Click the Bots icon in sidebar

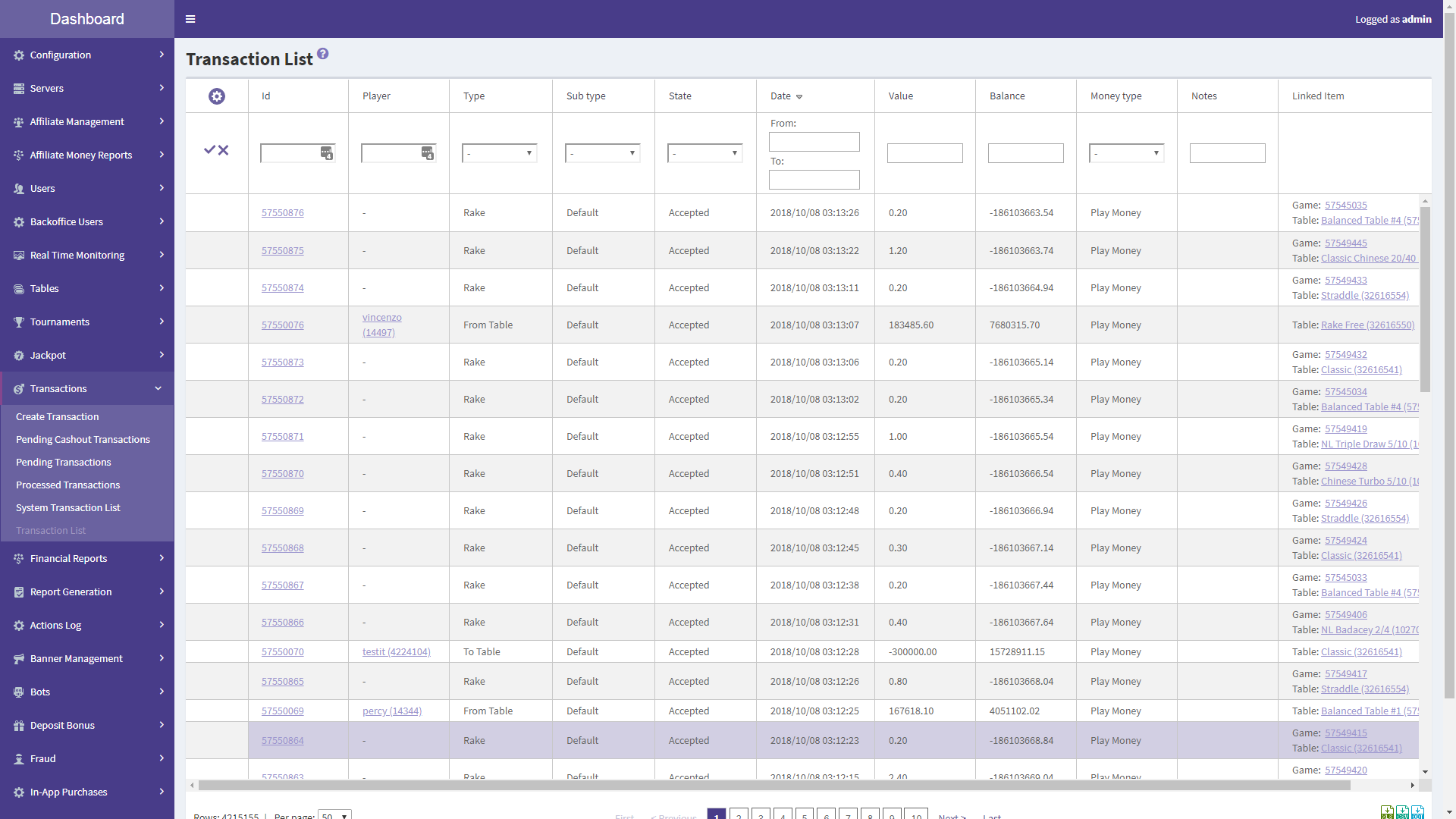coord(19,692)
